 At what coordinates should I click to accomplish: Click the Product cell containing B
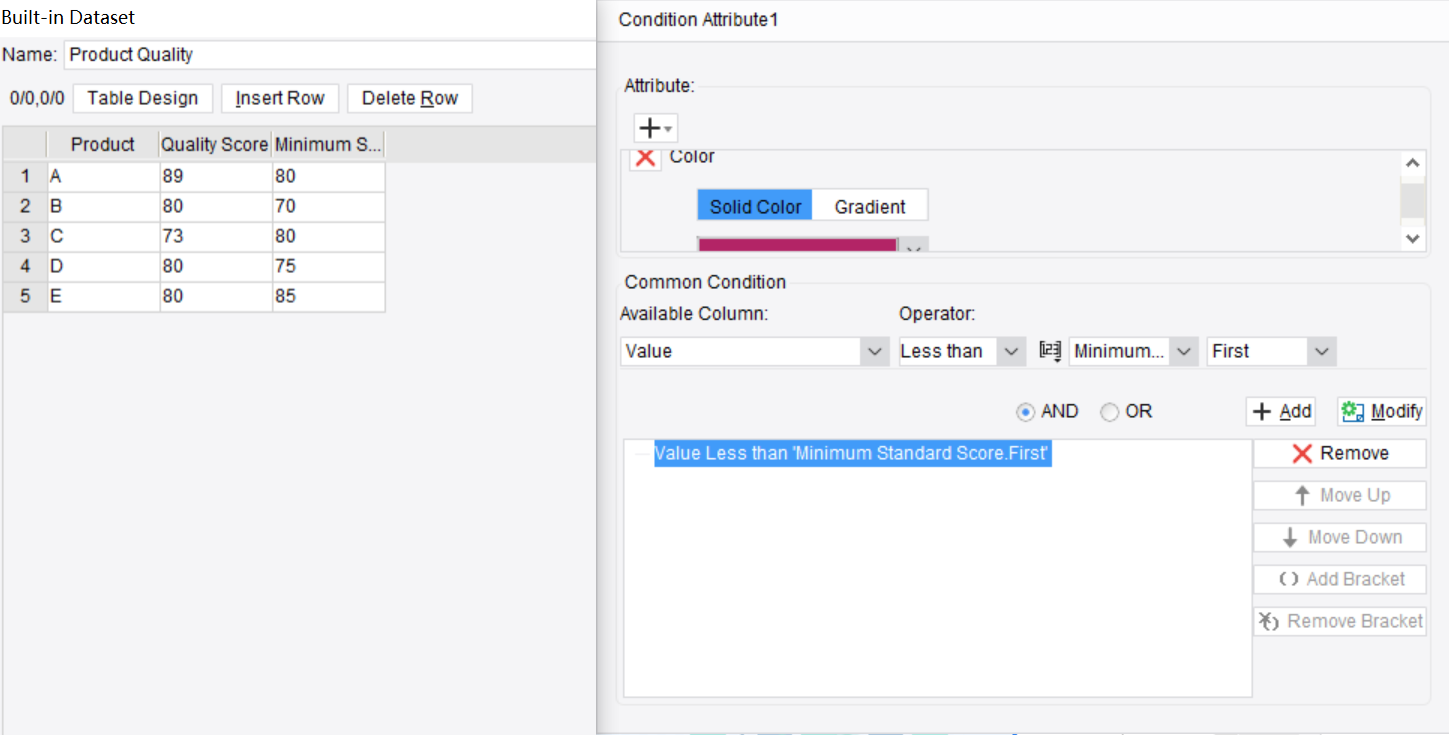click(x=103, y=206)
